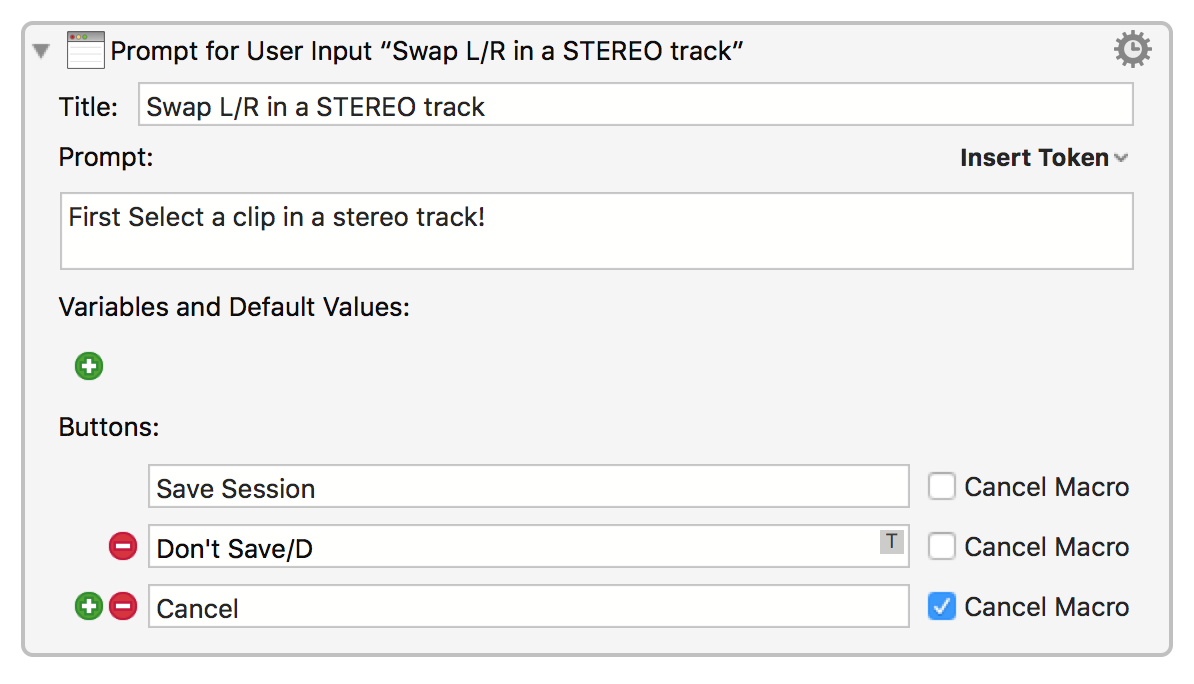Collapse the action with the disclosure triangle
1194x684 pixels.
41,51
